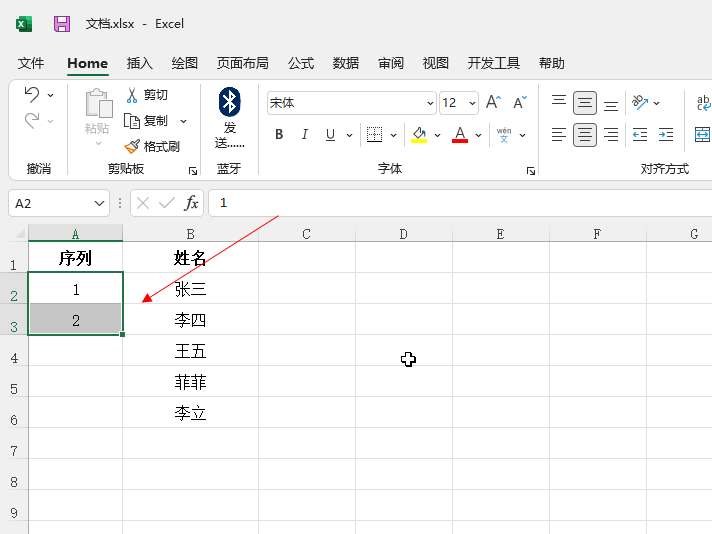712x534 pixels.
Task: Confirm formula entry with checkmark icon
Action: coord(167,203)
